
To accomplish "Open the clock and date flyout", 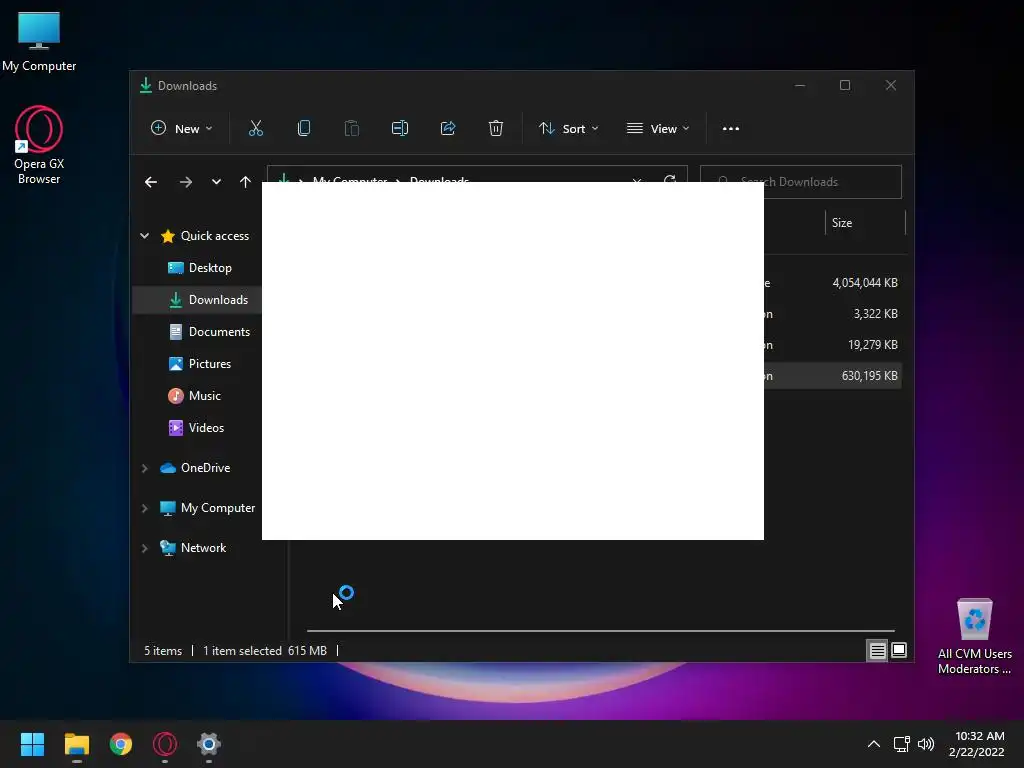I will click(x=977, y=744).
